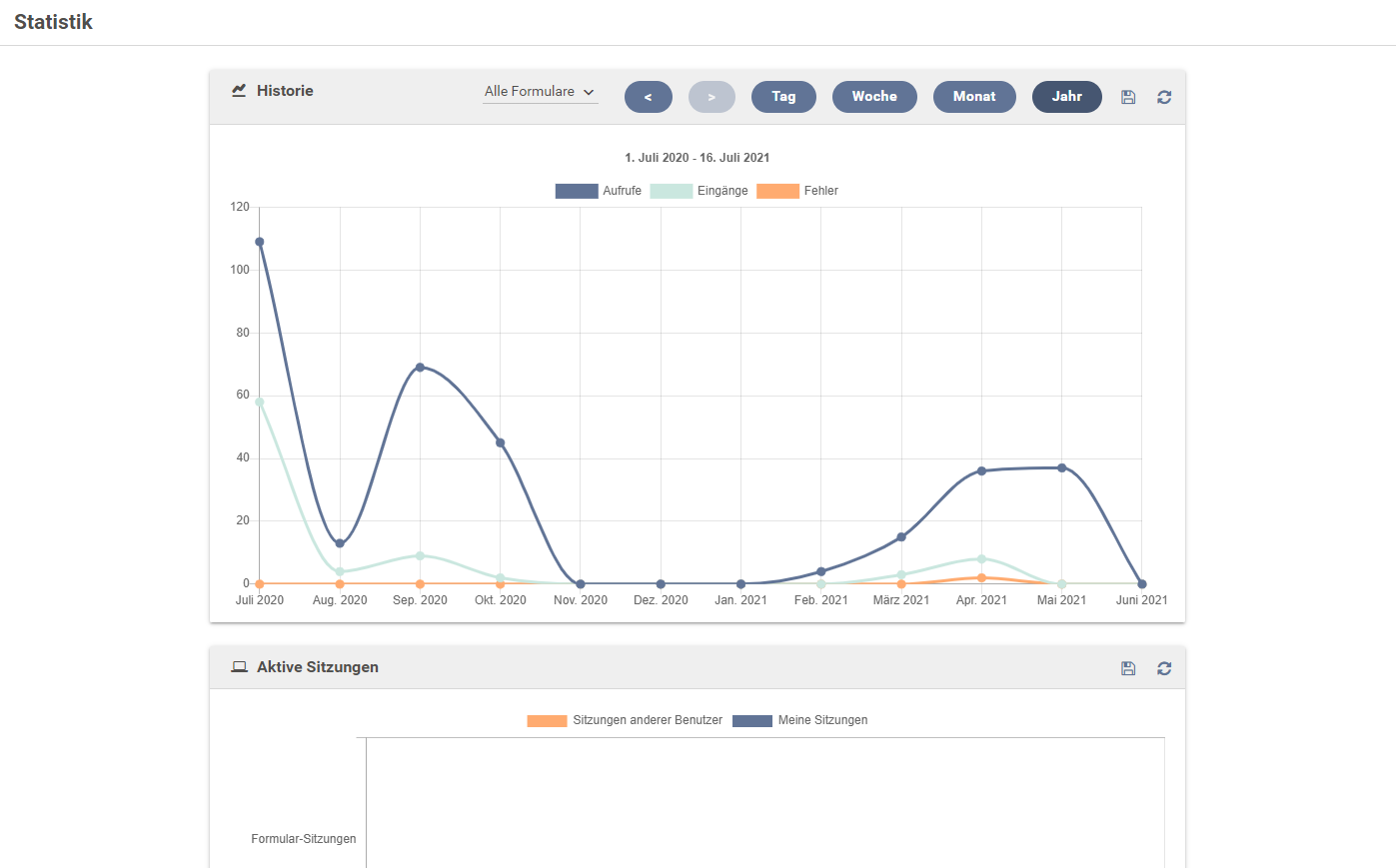Open the Alle Formulare dropdown

[540, 92]
